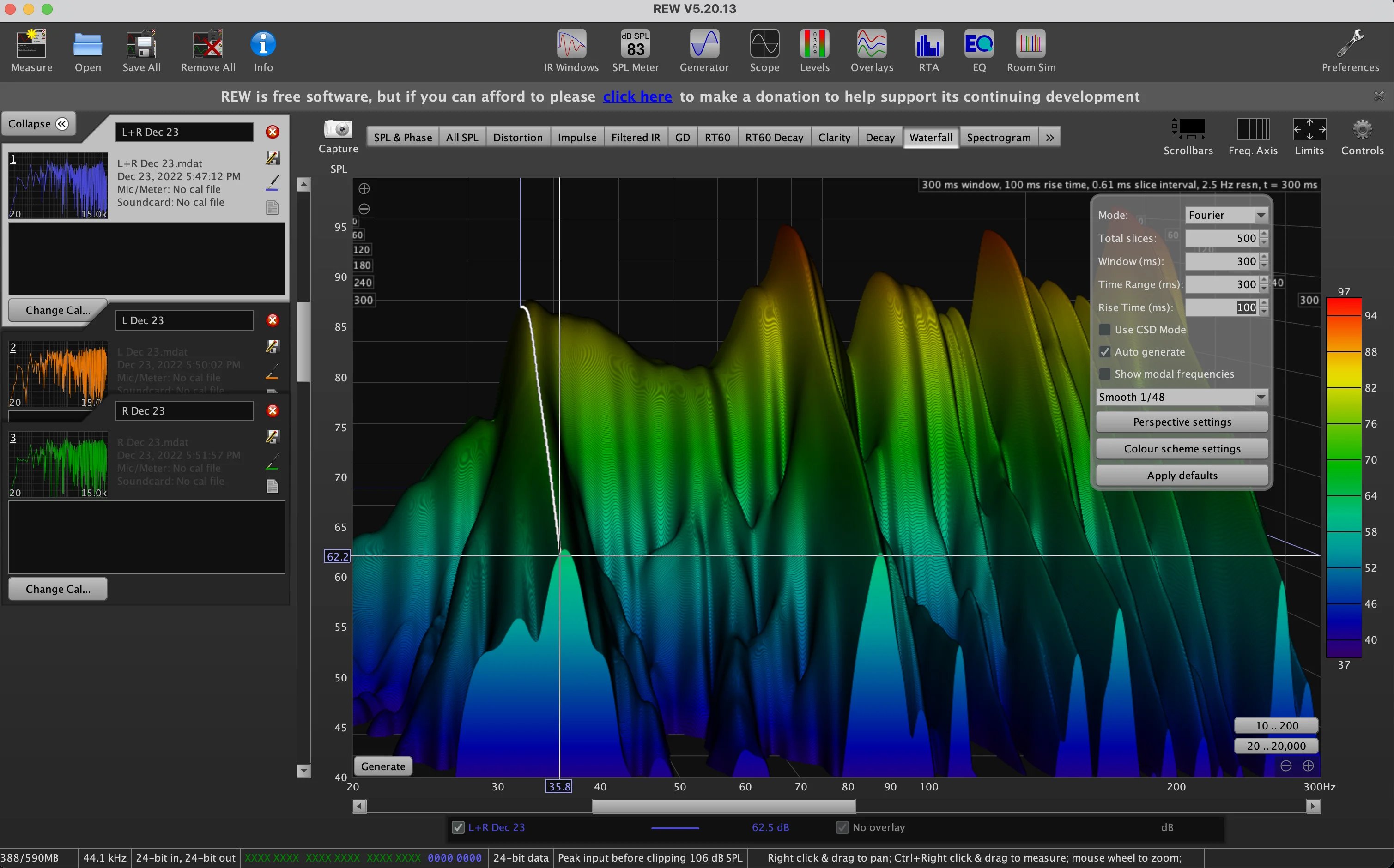
Task: Click Perspective settings button
Action: [x=1182, y=422]
